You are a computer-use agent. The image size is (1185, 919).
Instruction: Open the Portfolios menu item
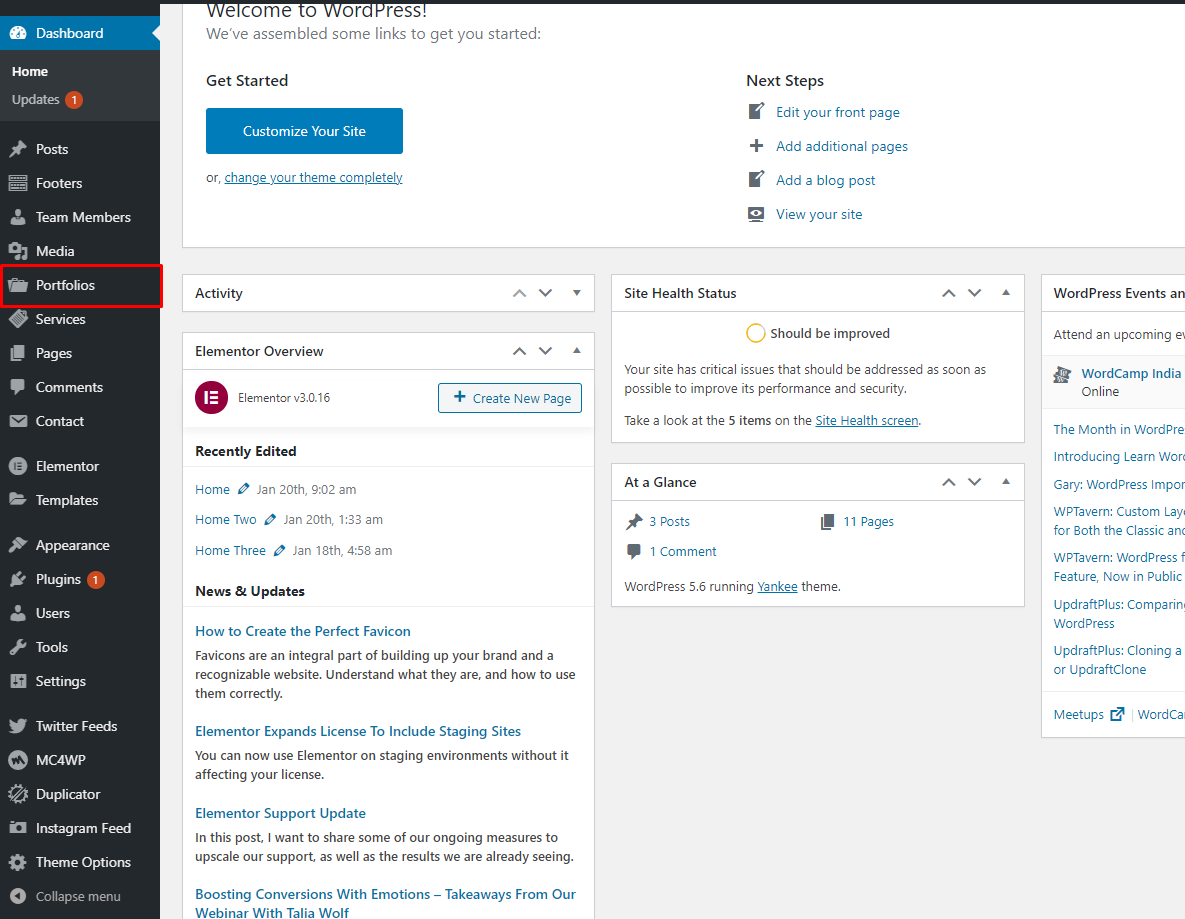point(66,285)
